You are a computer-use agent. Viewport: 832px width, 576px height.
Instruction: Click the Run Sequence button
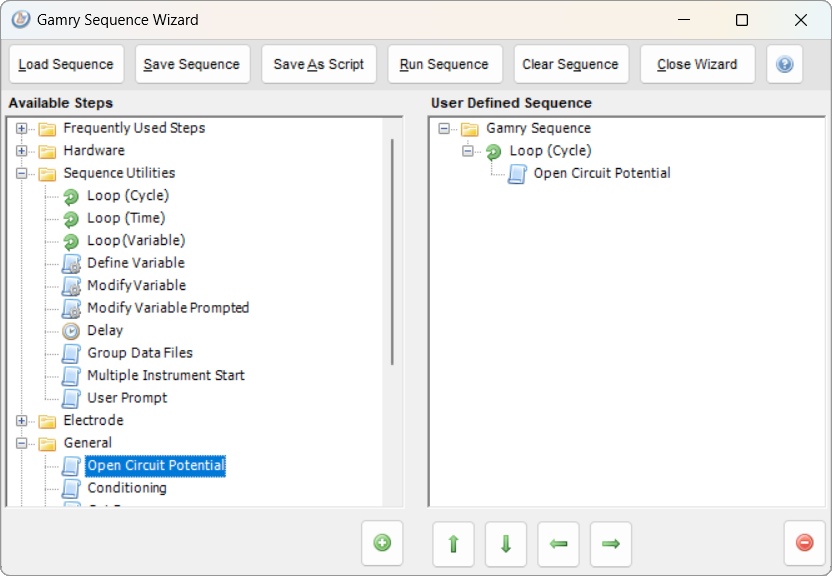point(445,64)
